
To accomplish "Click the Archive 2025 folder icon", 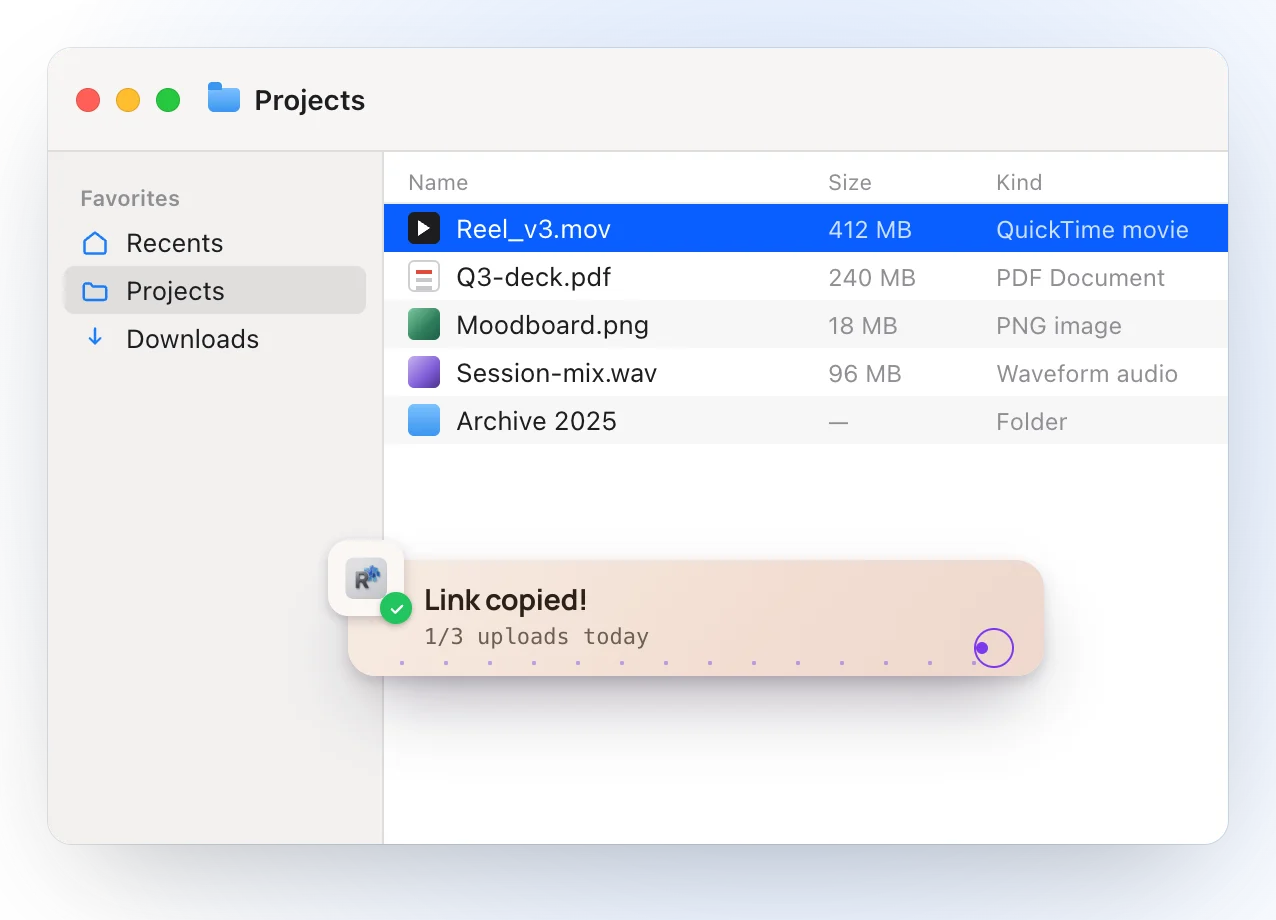I will (424, 421).
